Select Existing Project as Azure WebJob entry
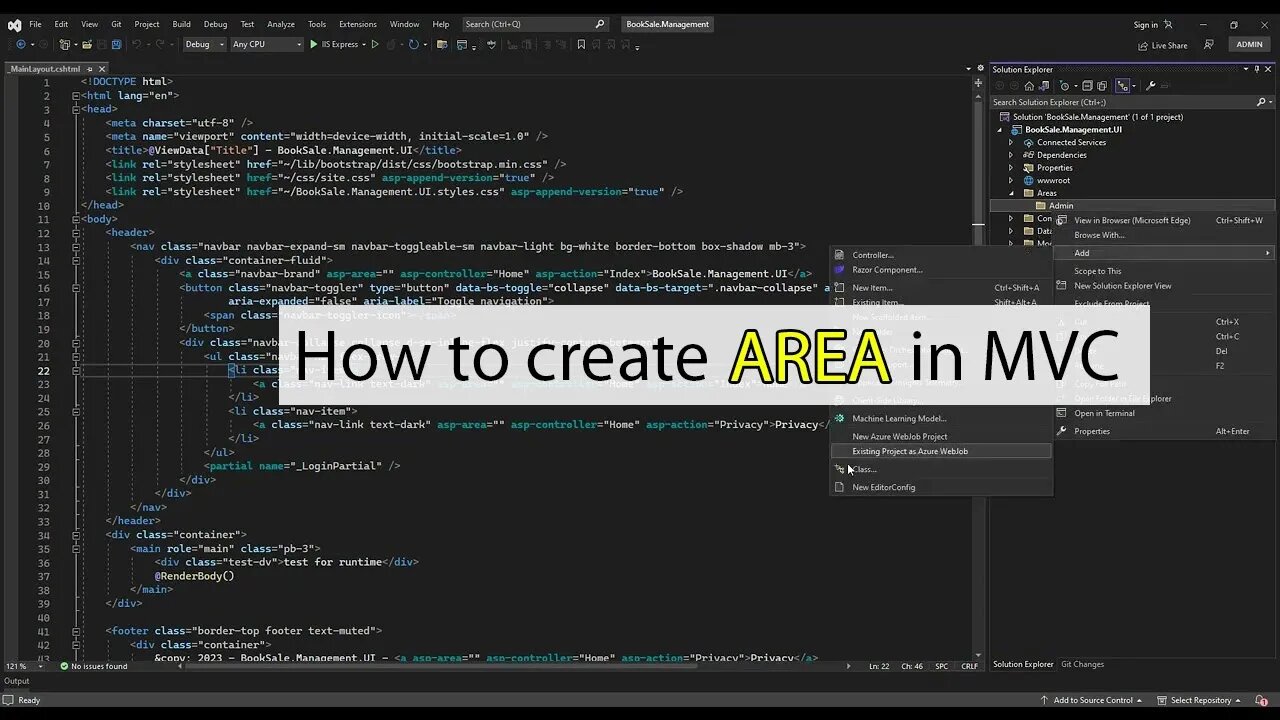 942,451
